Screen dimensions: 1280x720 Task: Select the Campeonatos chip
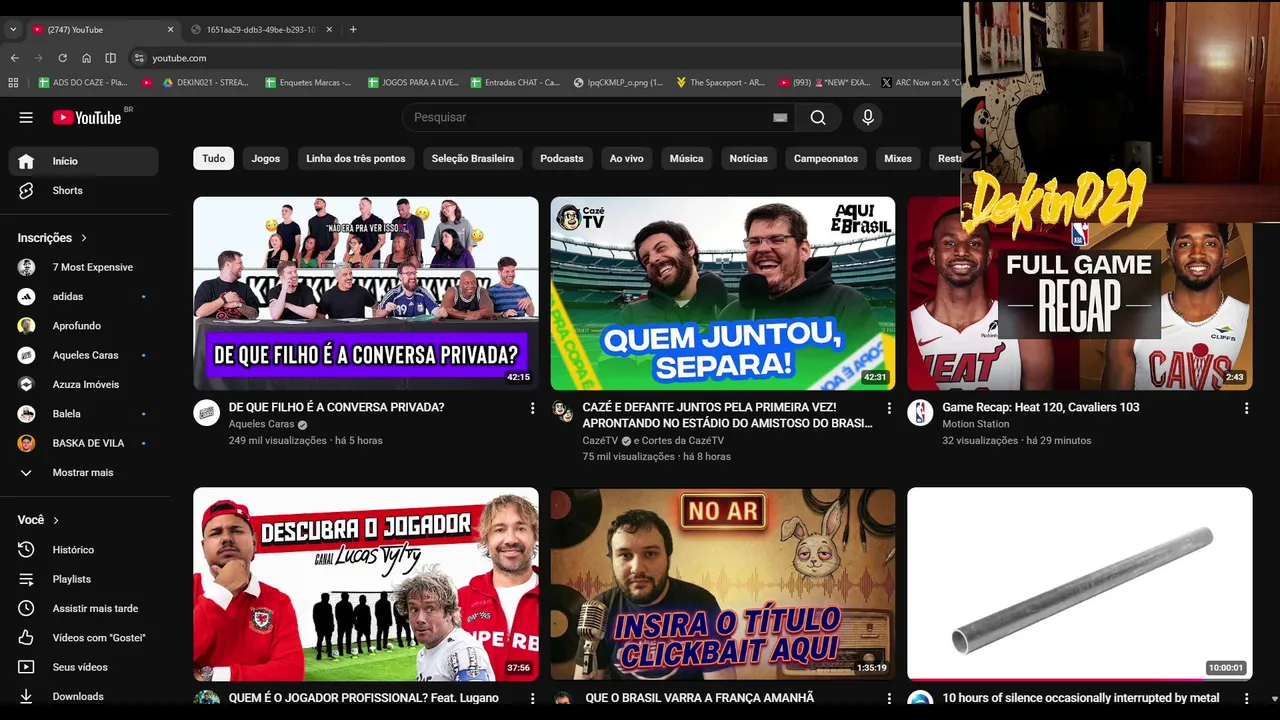click(x=826, y=158)
